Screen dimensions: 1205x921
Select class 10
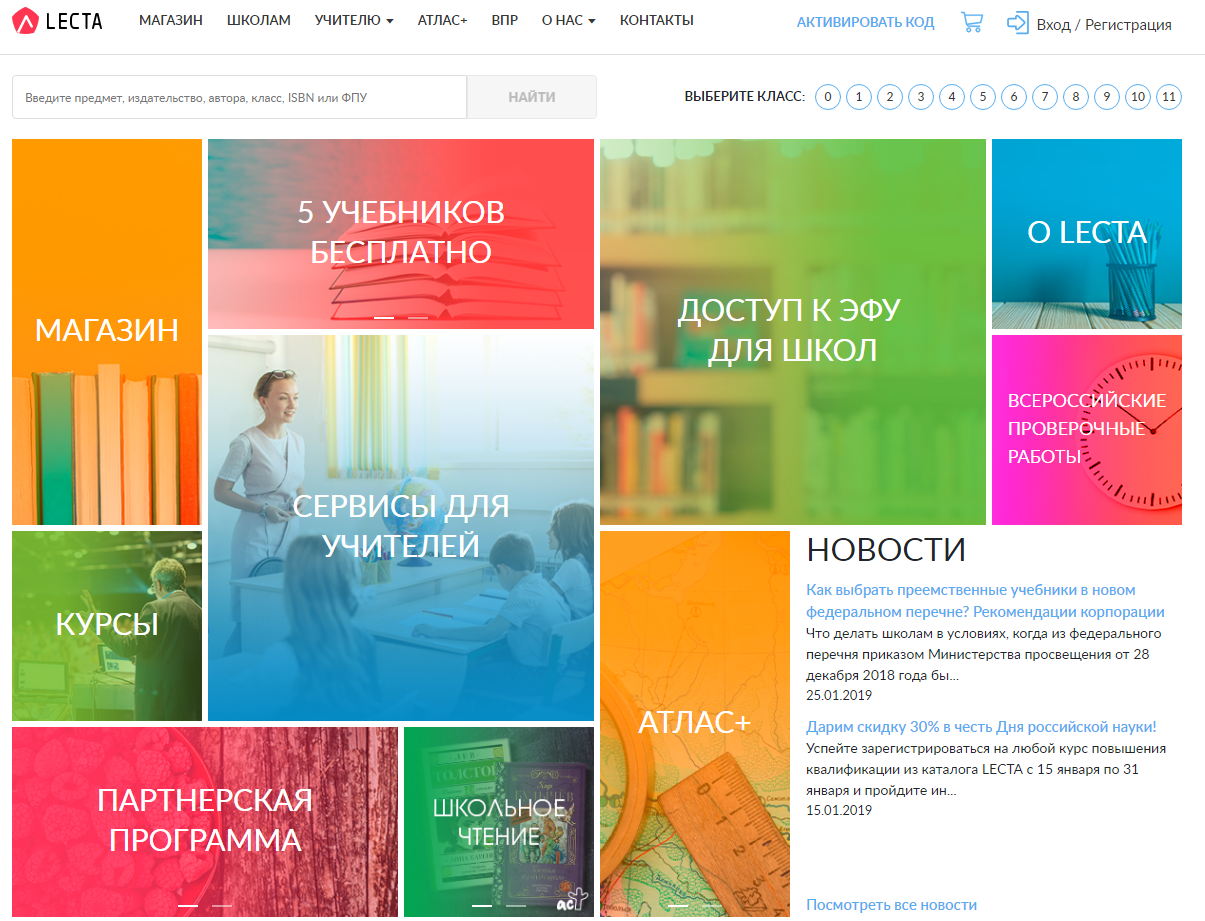[x=1138, y=97]
